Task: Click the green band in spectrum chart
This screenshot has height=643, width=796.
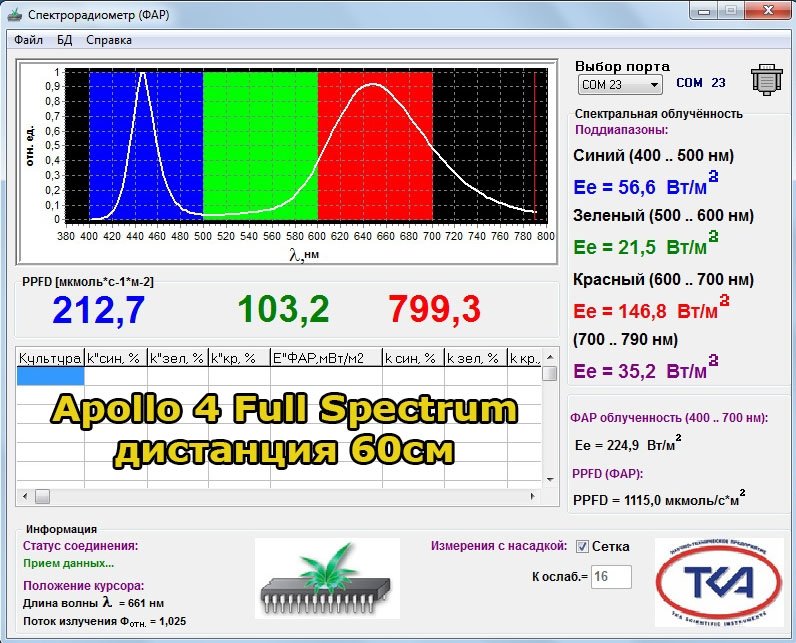Action: coord(260,146)
